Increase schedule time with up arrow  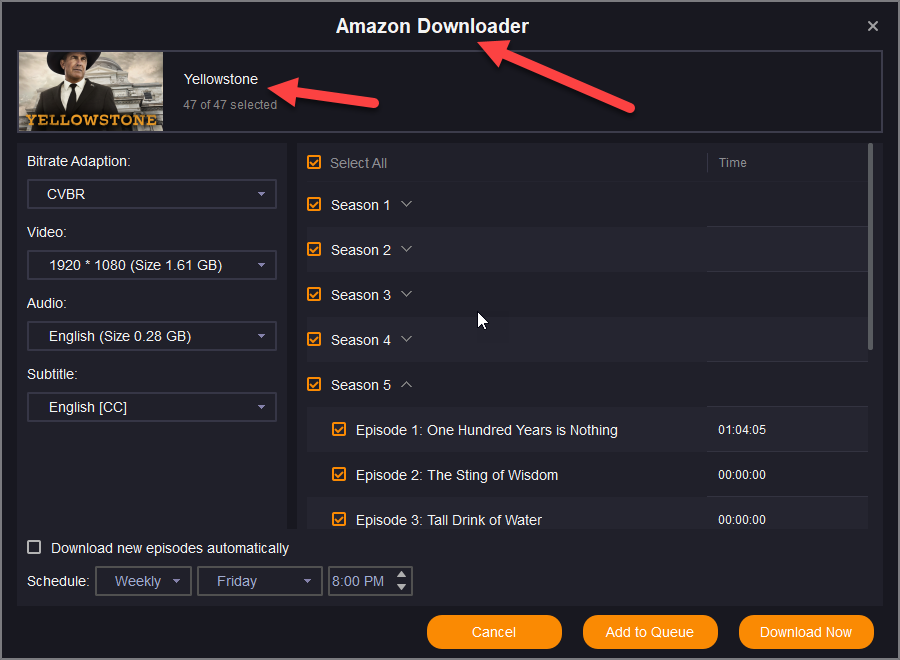(402, 574)
